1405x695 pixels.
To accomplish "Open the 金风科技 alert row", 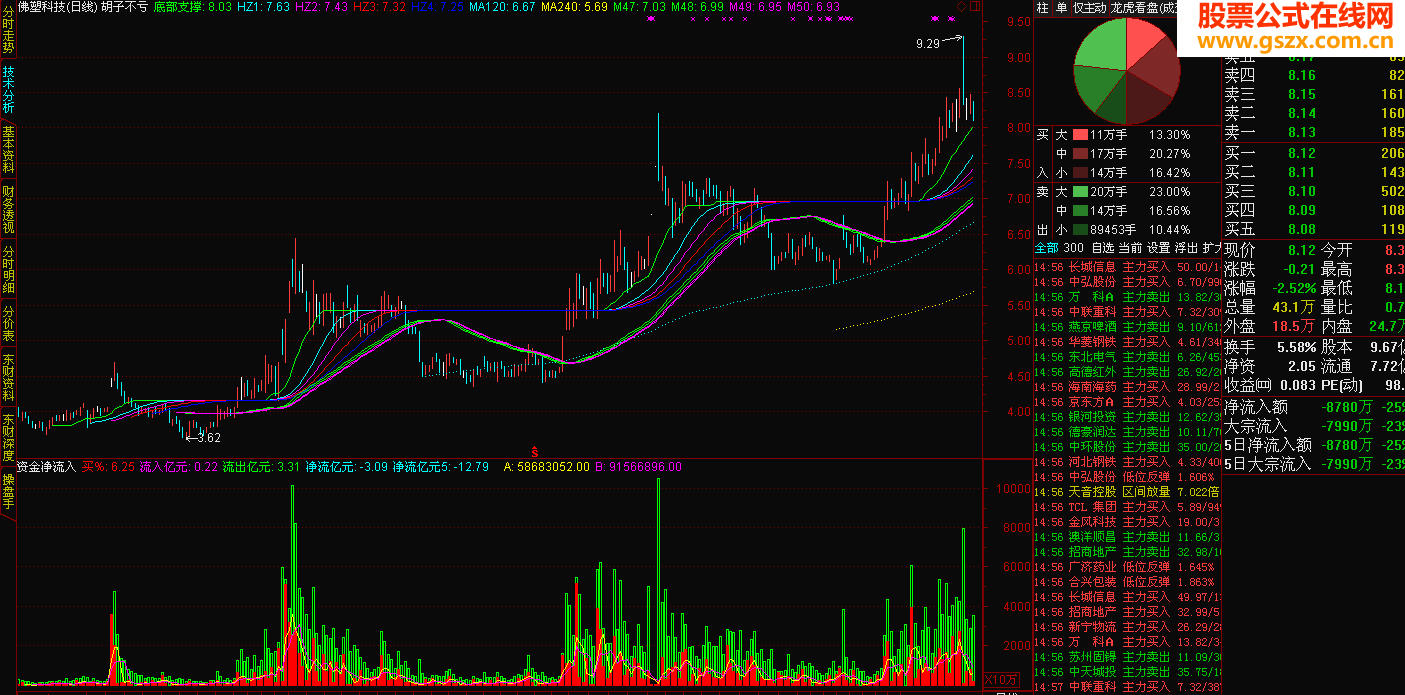I will [x=1127, y=522].
